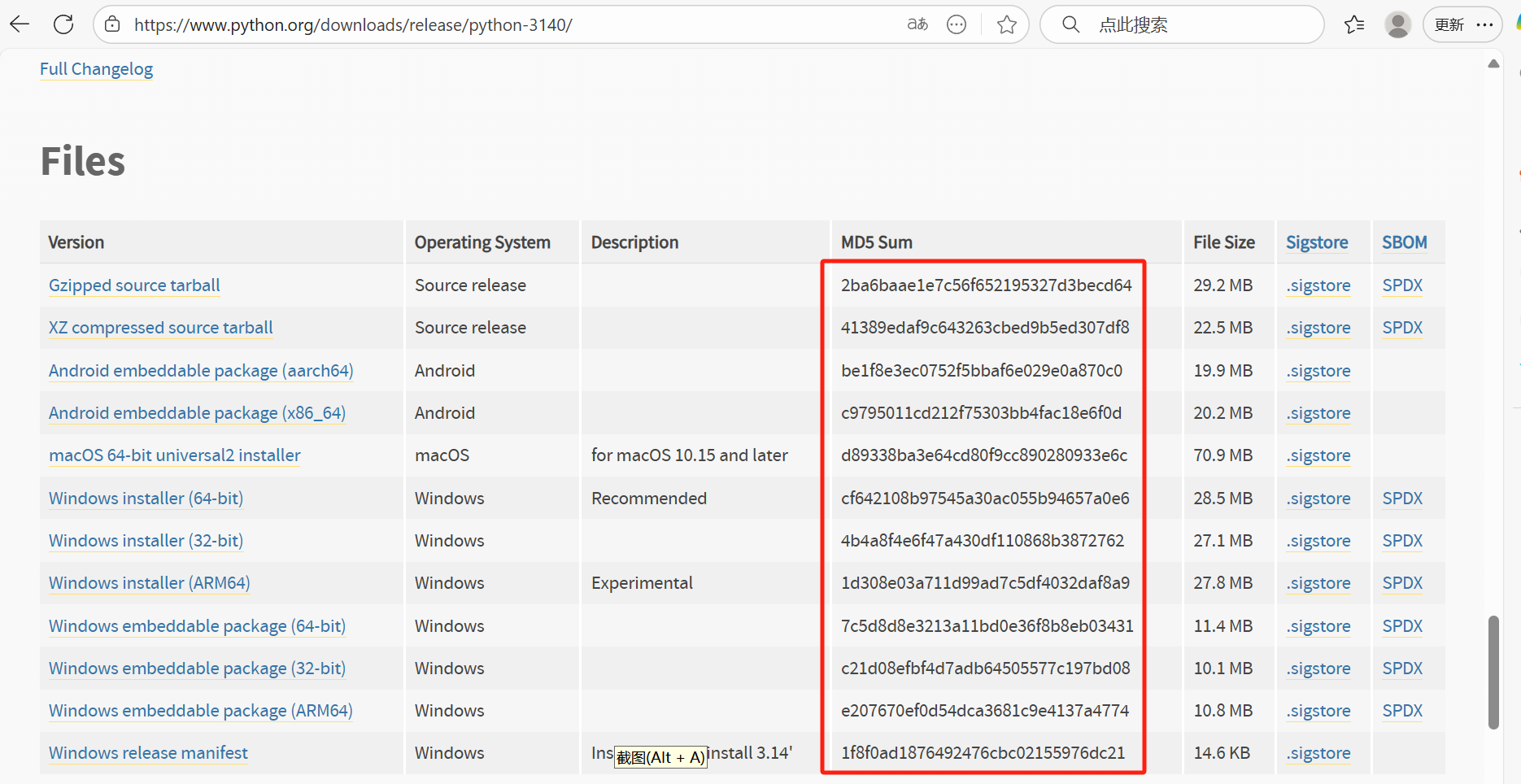The image size is (1521, 784).
Task: Open the chat bubble icon in address bar
Action: pyautogui.click(x=957, y=24)
